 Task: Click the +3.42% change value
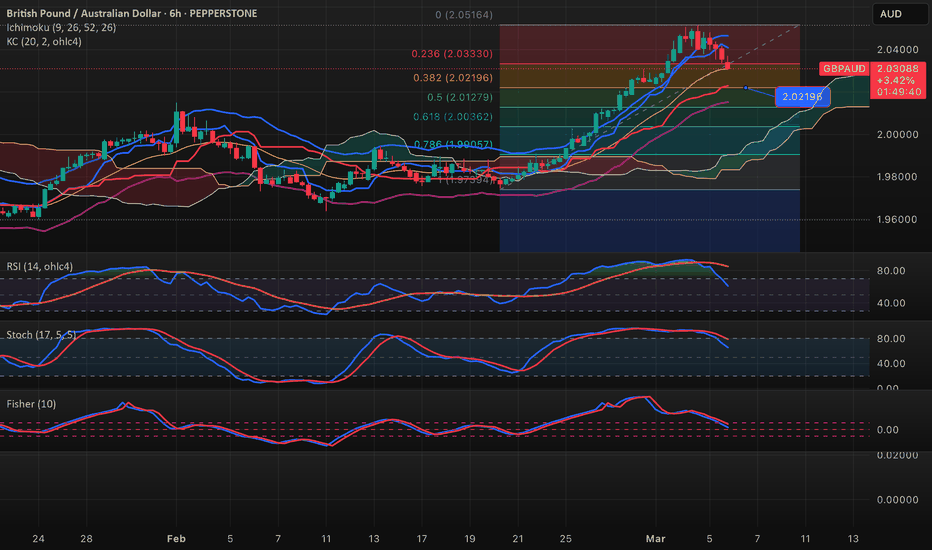pyautogui.click(x=895, y=80)
